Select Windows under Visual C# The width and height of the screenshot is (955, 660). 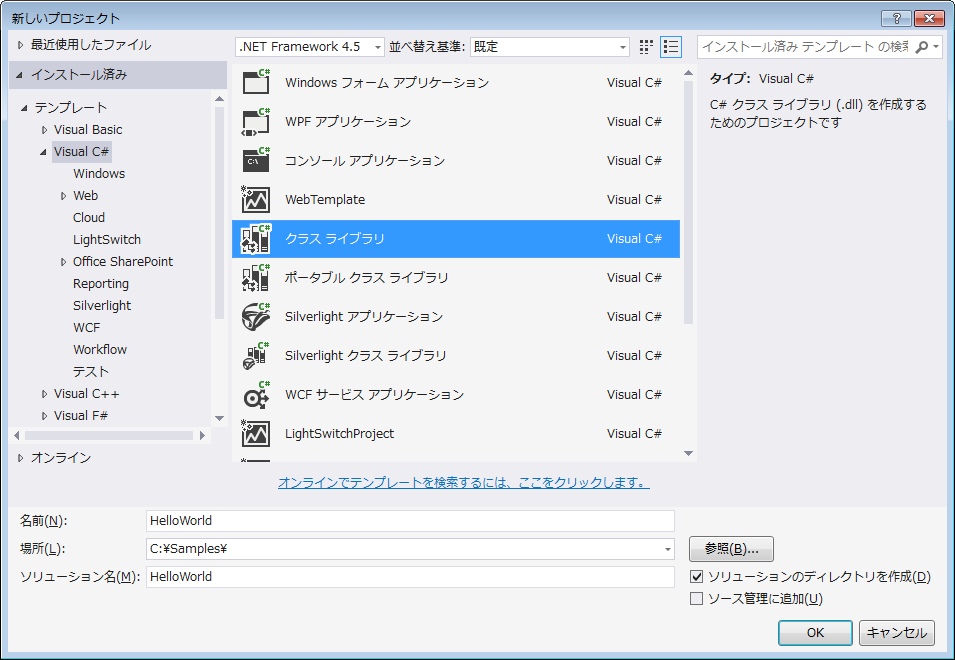(99, 174)
